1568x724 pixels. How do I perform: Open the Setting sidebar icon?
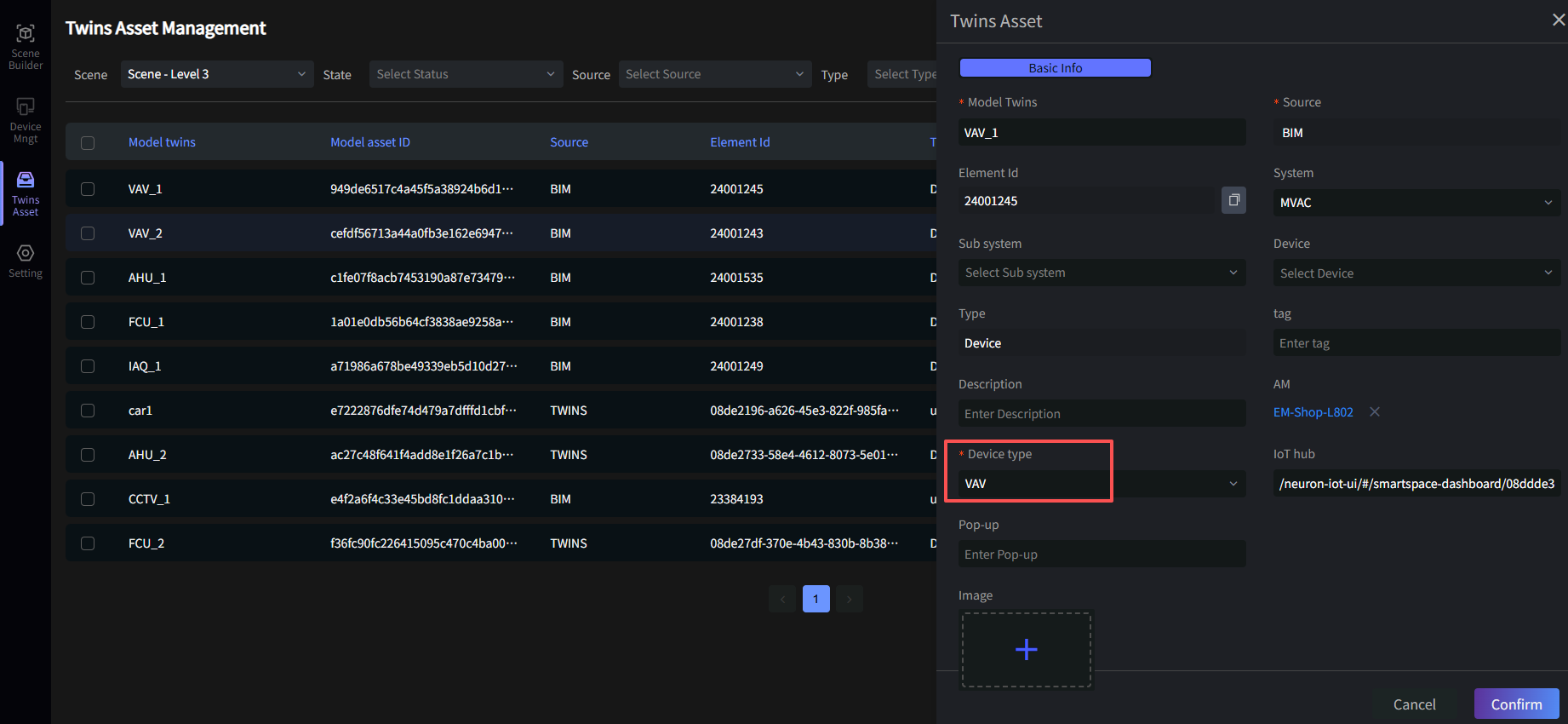[x=26, y=261]
